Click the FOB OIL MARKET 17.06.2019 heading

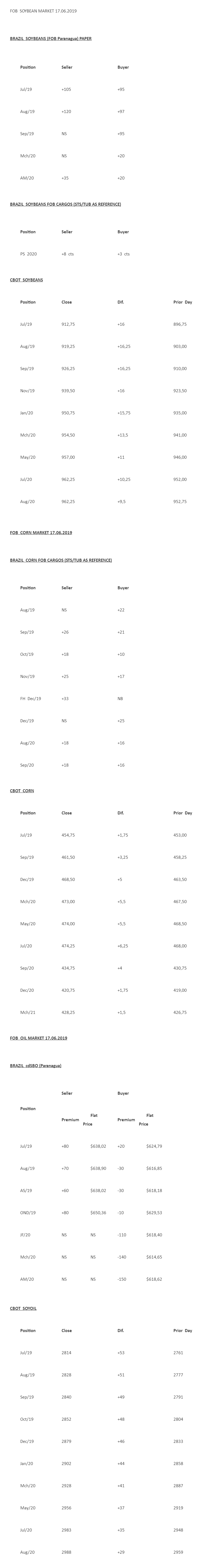coord(38,1038)
